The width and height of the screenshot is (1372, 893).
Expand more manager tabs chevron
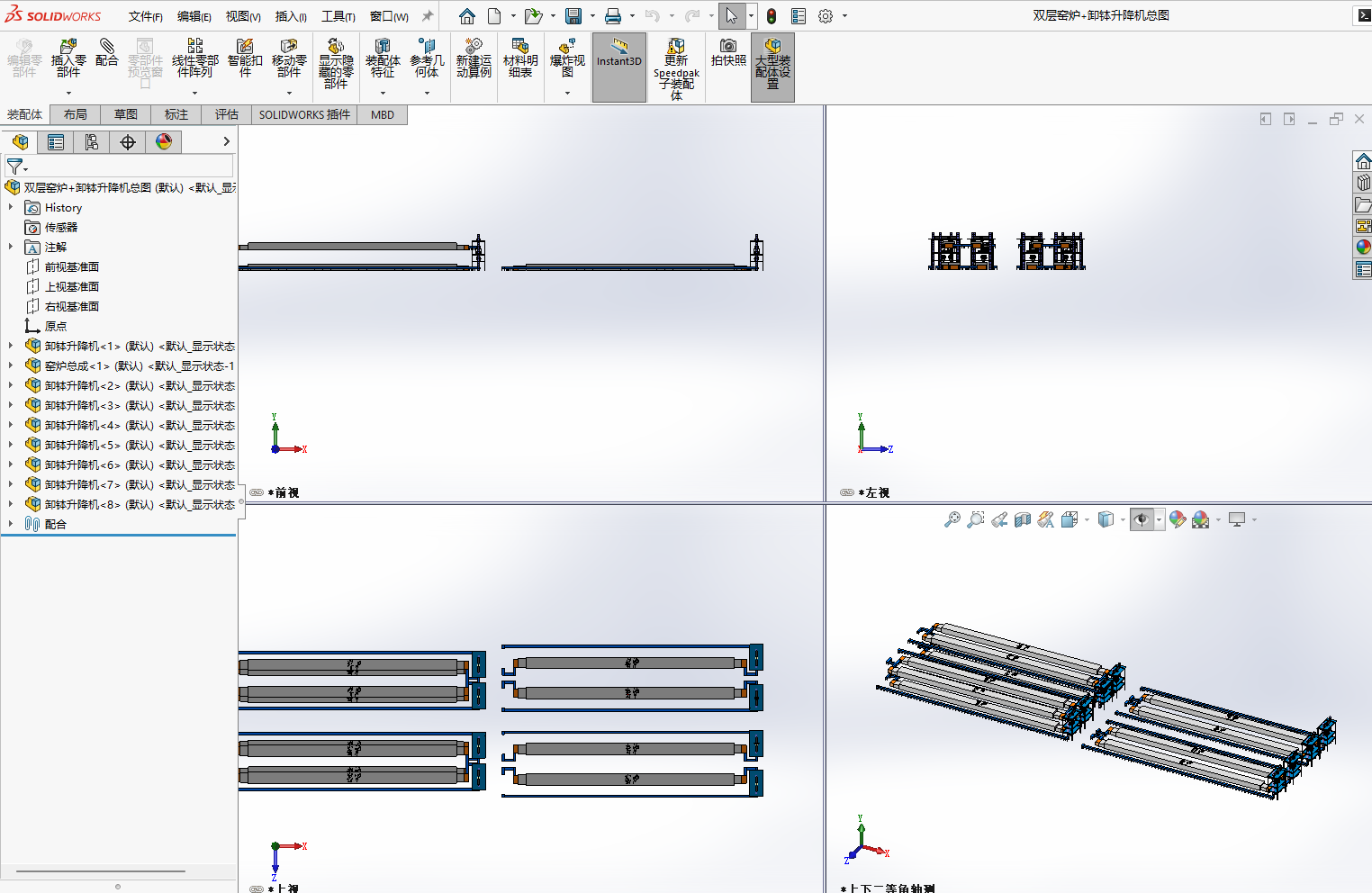pyautogui.click(x=226, y=142)
